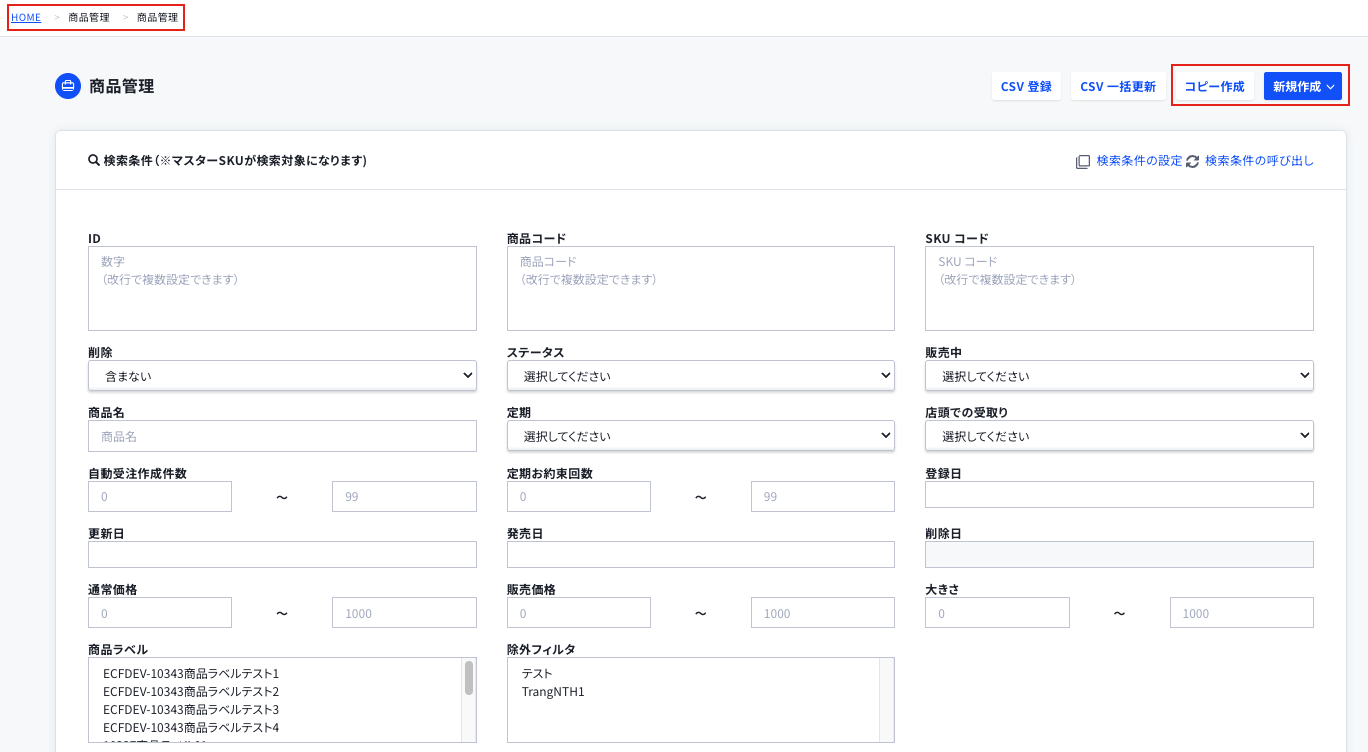Select ECFDEV-10343商品ラベルテスト3 in the label list
The height and width of the screenshot is (752, 1368).
pos(191,710)
